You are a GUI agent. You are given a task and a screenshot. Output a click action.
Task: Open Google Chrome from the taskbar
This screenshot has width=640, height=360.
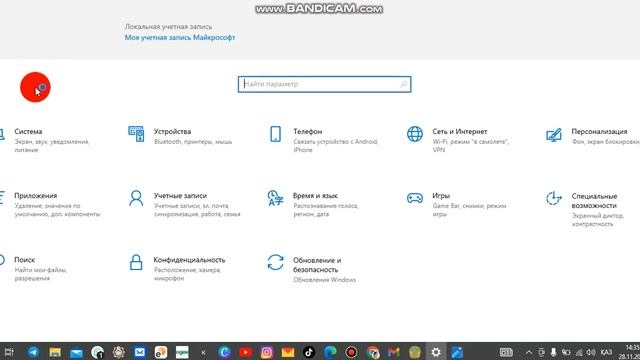[373, 352]
